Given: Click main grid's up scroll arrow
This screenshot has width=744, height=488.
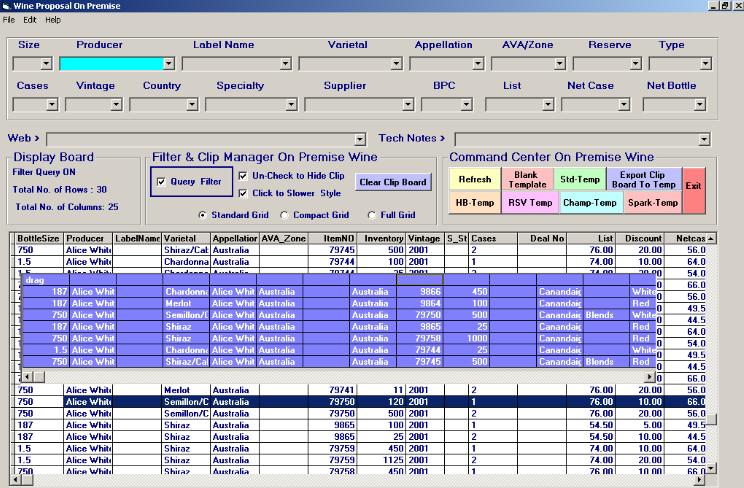Looking at the screenshot, I should [711, 238].
